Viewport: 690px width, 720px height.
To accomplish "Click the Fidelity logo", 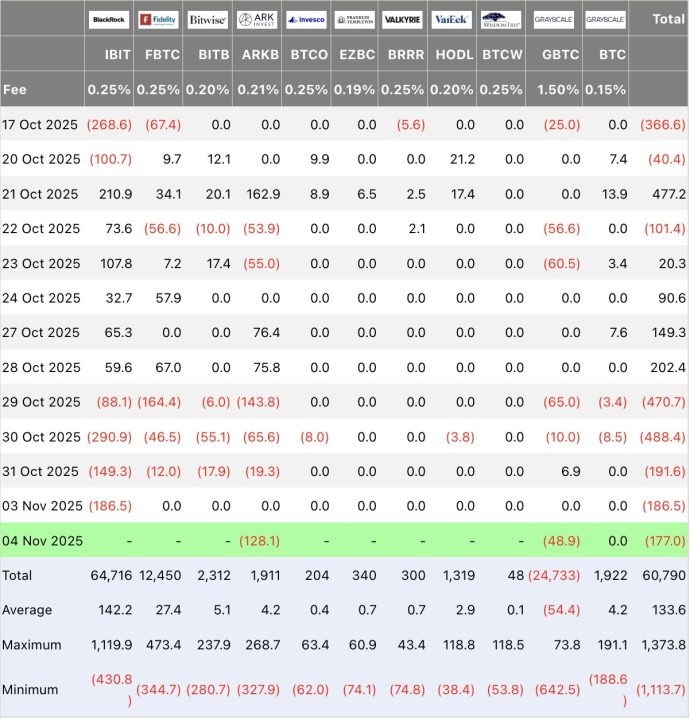I will point(158,19).
